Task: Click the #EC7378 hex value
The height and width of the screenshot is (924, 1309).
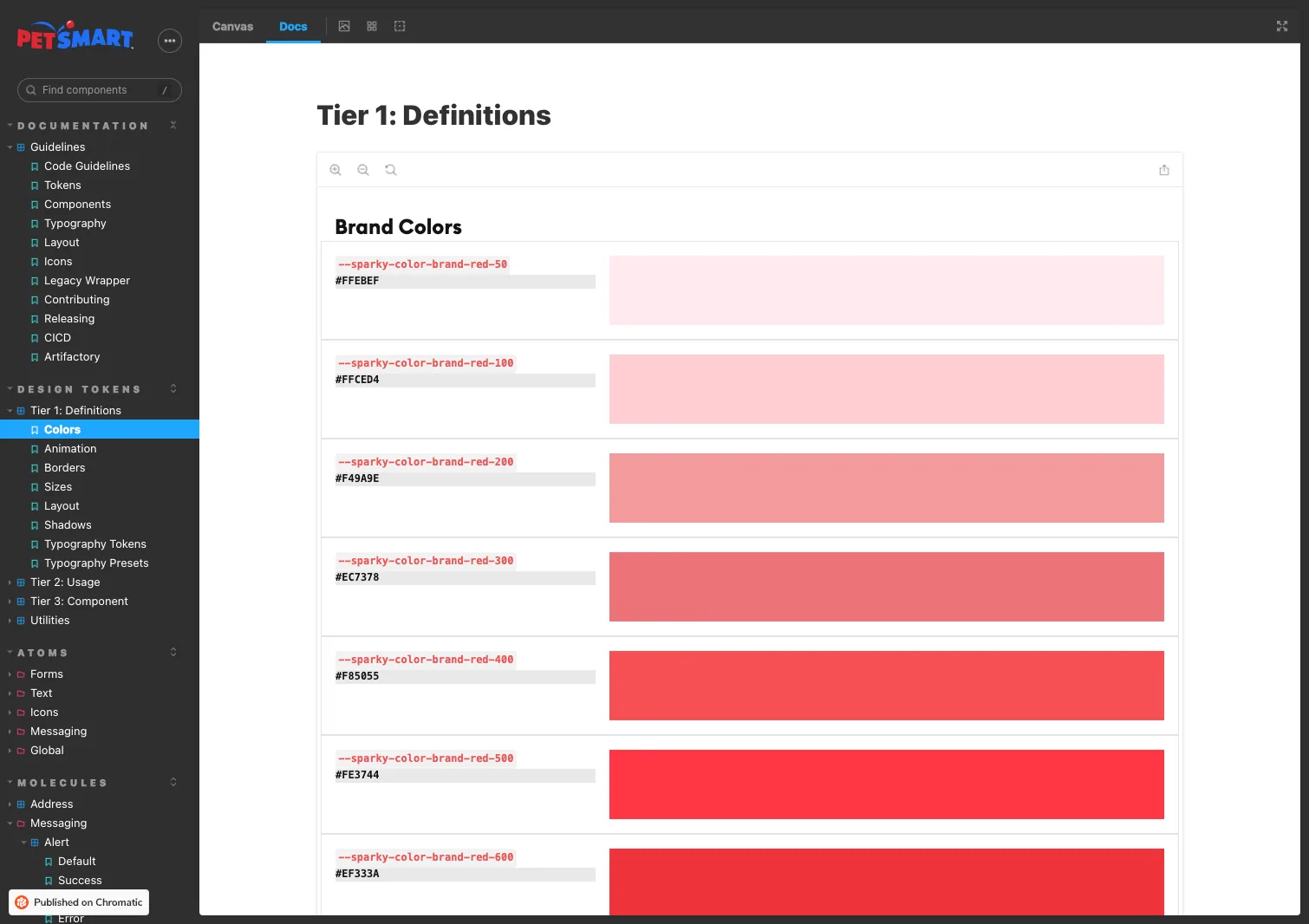Action: (357, 577)
